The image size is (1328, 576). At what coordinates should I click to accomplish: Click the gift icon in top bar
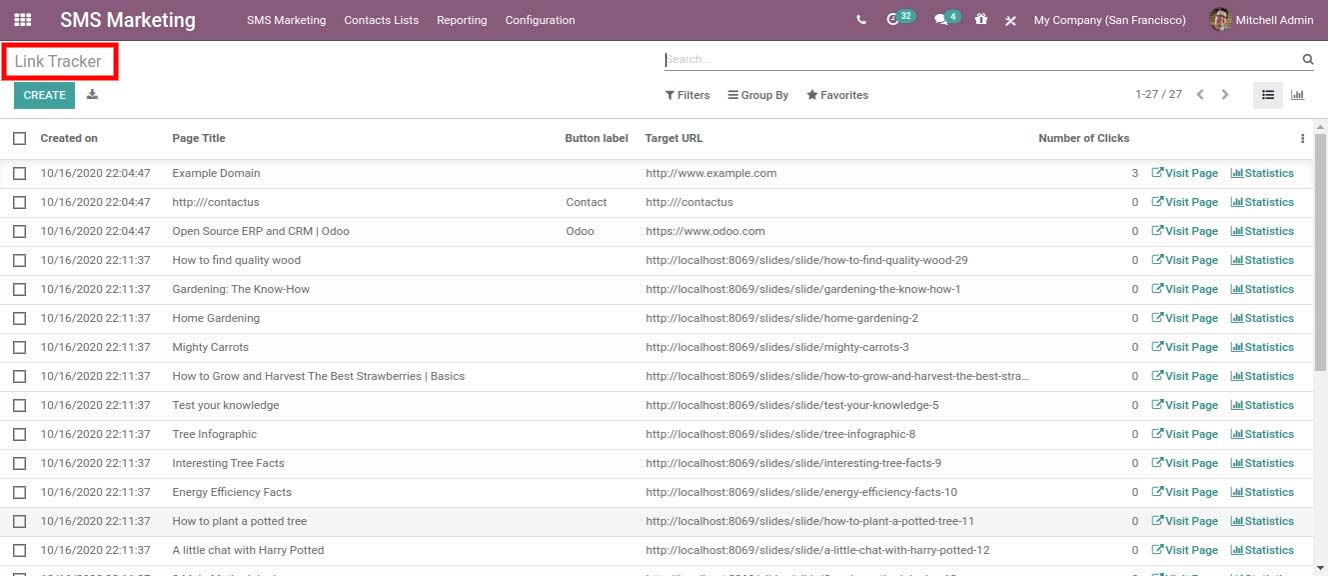pyautogui.click(x=981, y=20)
